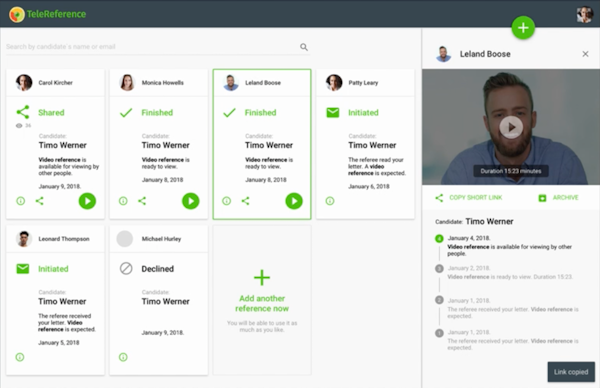Click Copy Short Link

[x=469, y=197]
